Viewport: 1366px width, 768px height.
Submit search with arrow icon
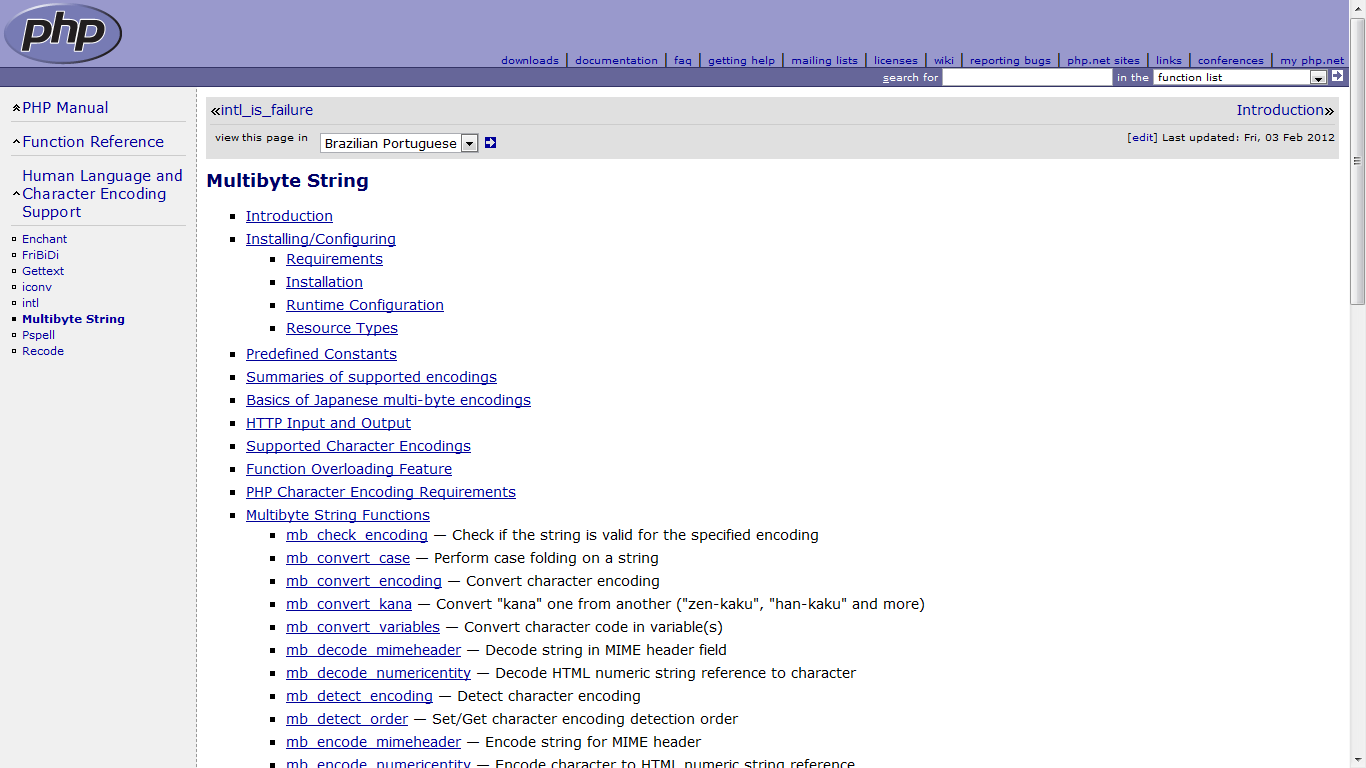click(x=1337, y=76)
